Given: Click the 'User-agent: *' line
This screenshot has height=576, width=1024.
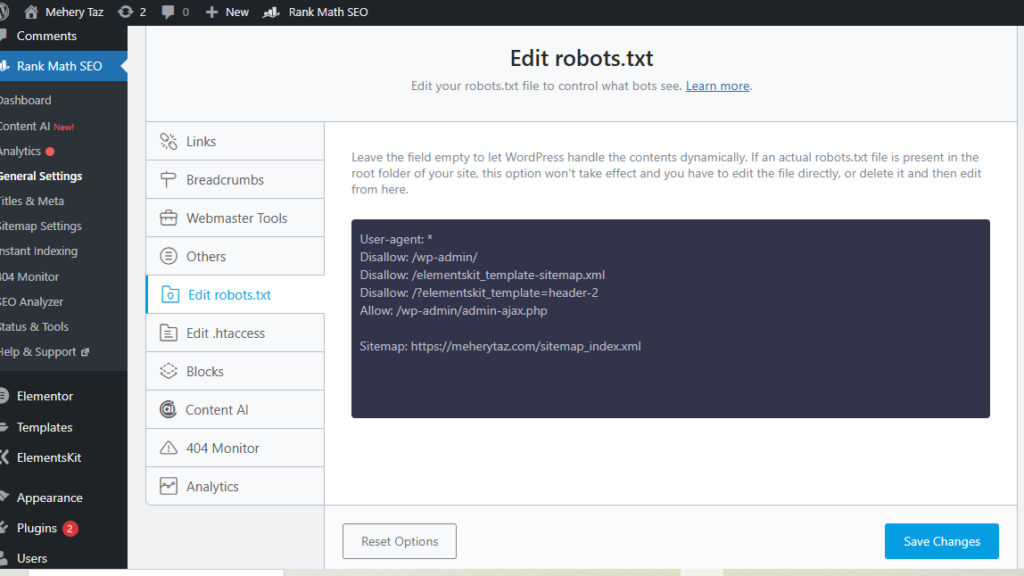Looking at the screenshot, I should point(396,240).
